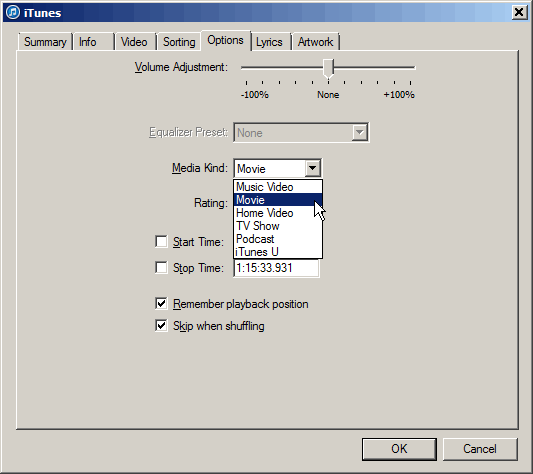
Task: Go to the Video tab
Action: [135, 42]
